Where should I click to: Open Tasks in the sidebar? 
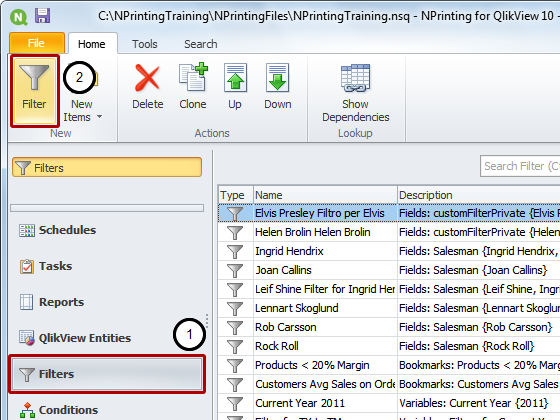pos(46,266)
